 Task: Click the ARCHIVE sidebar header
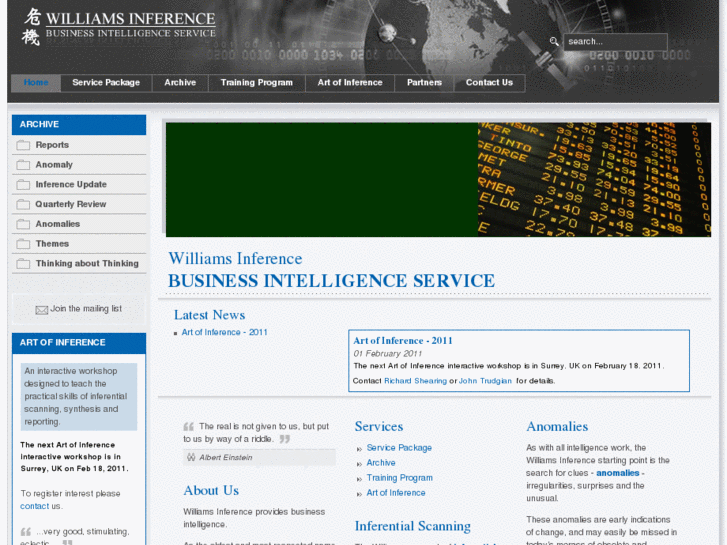(79, 125)
